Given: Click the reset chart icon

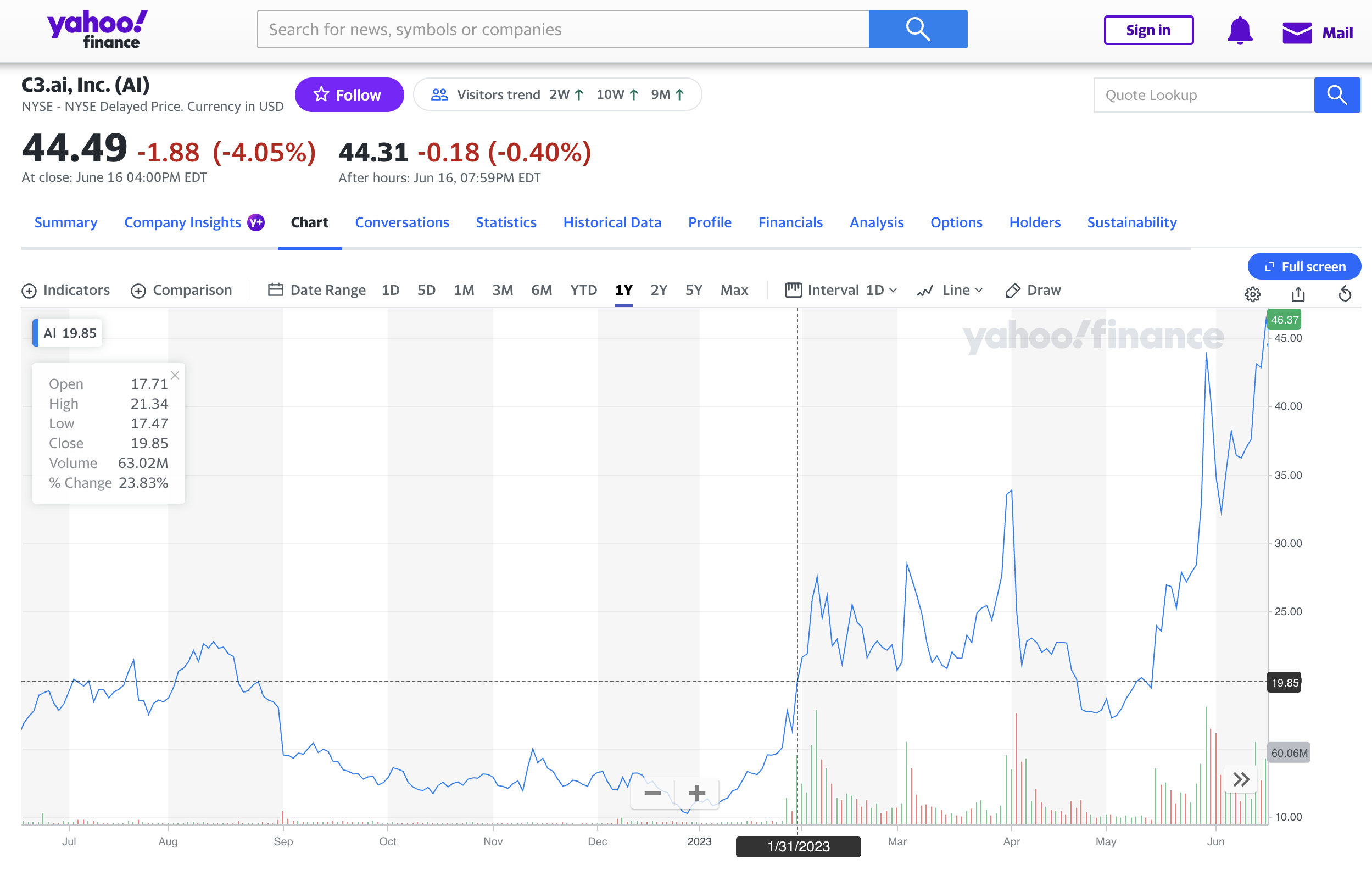Looking at the screenshot, I should (1345, 294).
